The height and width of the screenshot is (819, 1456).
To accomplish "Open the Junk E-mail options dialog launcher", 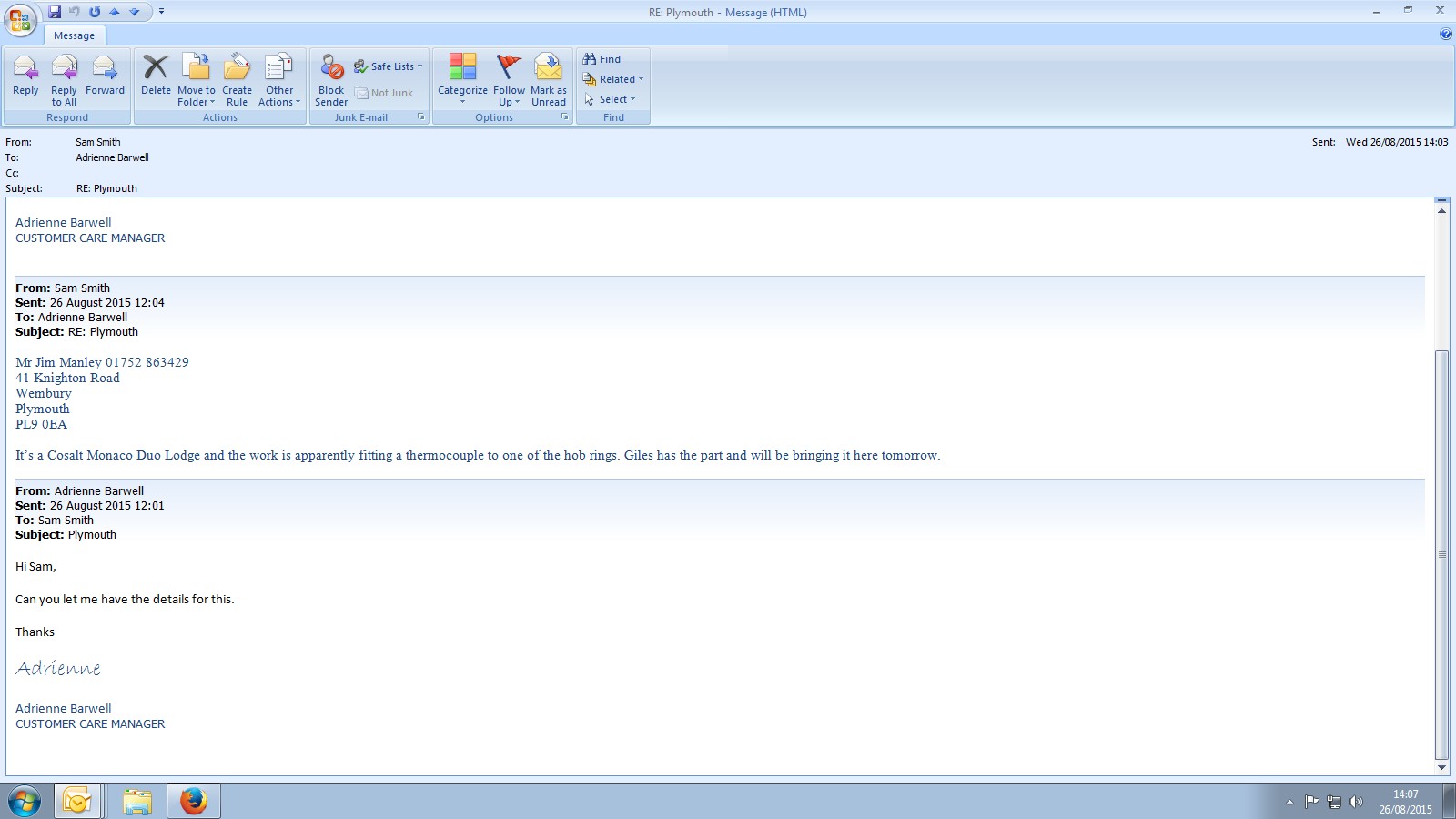I will point(421,117).
